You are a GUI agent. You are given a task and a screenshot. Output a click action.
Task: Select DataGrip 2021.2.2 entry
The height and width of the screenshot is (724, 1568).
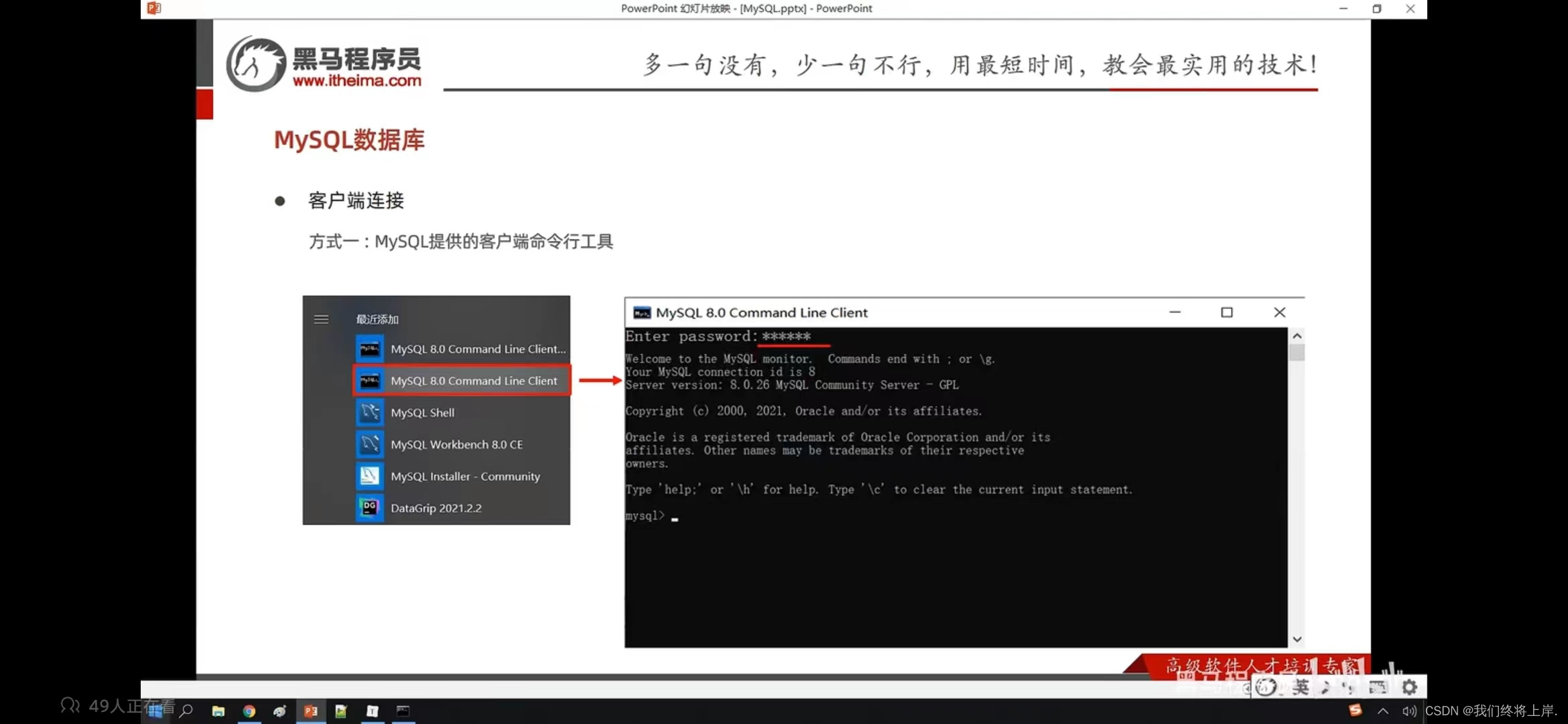(462, 508)
